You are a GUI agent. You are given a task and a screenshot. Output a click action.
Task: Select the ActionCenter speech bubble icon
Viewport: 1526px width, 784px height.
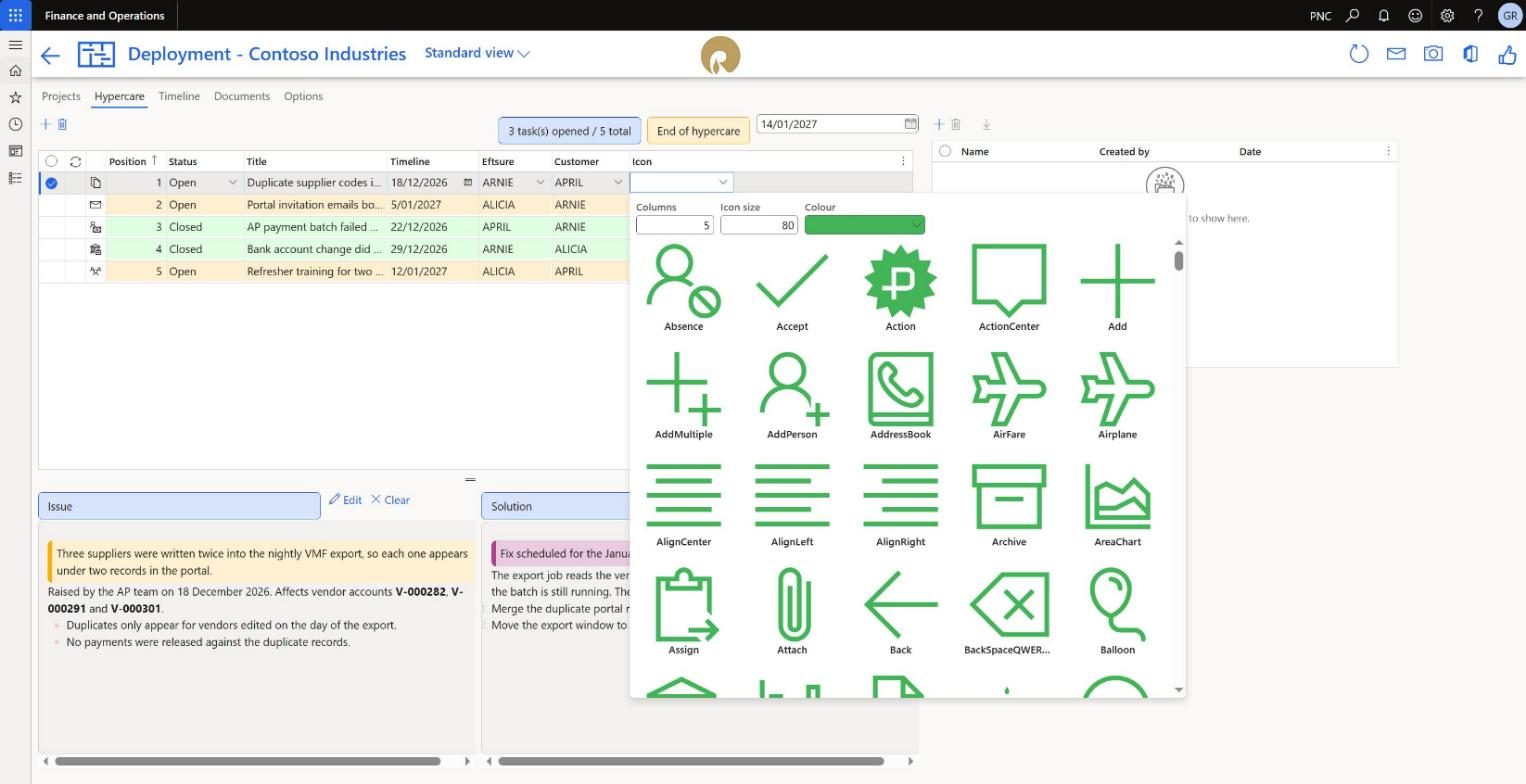point(1009,288)
